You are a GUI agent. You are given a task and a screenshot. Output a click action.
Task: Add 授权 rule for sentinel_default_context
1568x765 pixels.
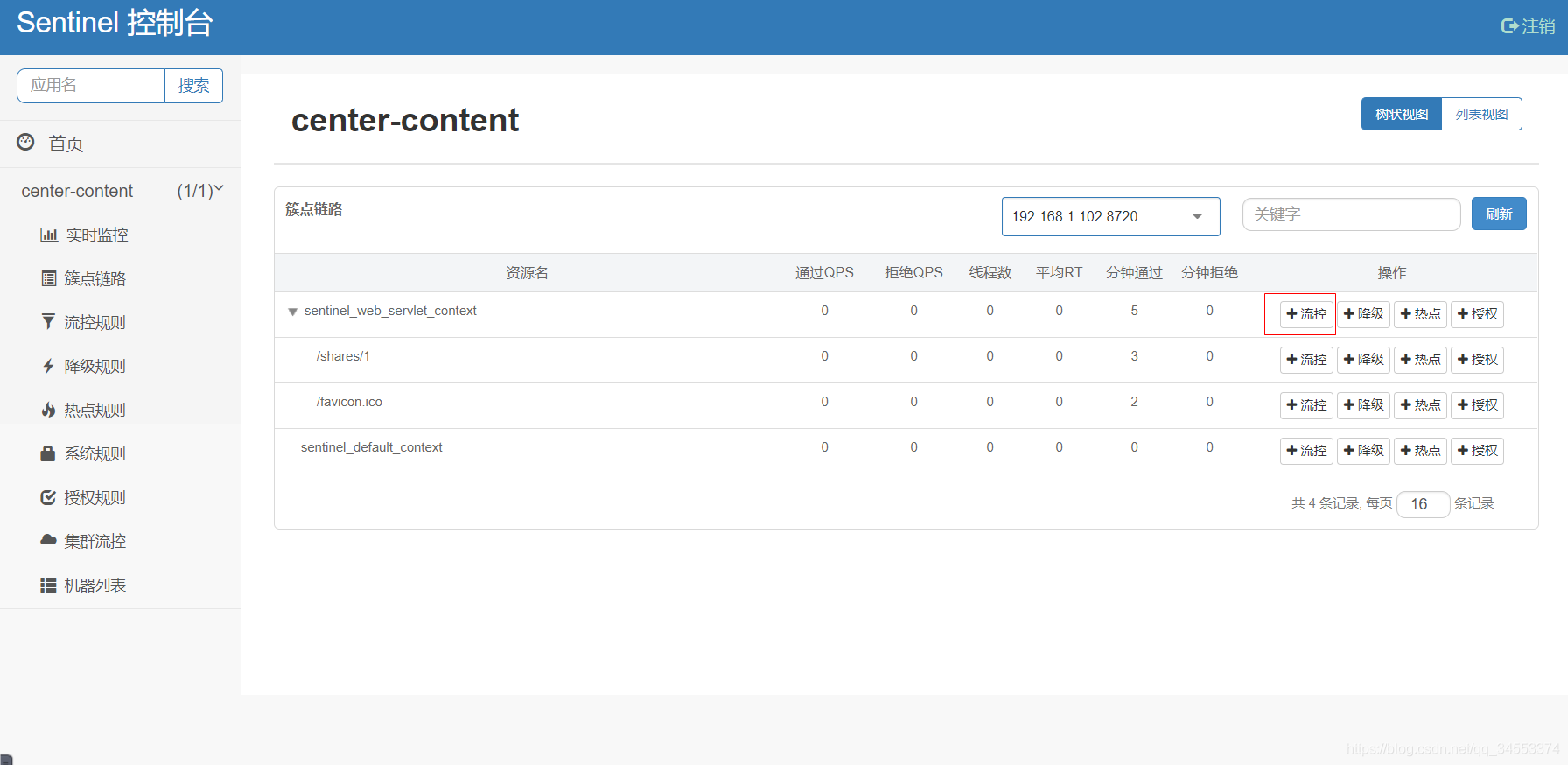pyautogui.click(x=1477, y=451)
